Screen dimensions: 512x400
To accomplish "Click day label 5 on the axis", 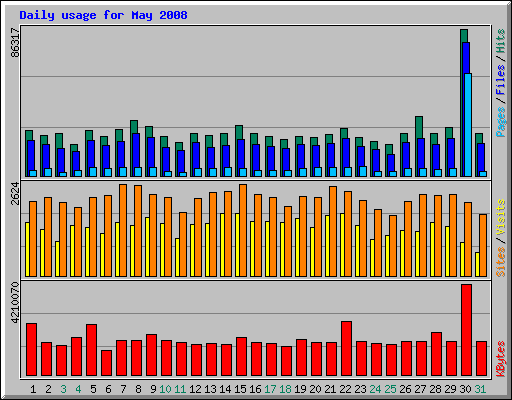I will point(93,389).
